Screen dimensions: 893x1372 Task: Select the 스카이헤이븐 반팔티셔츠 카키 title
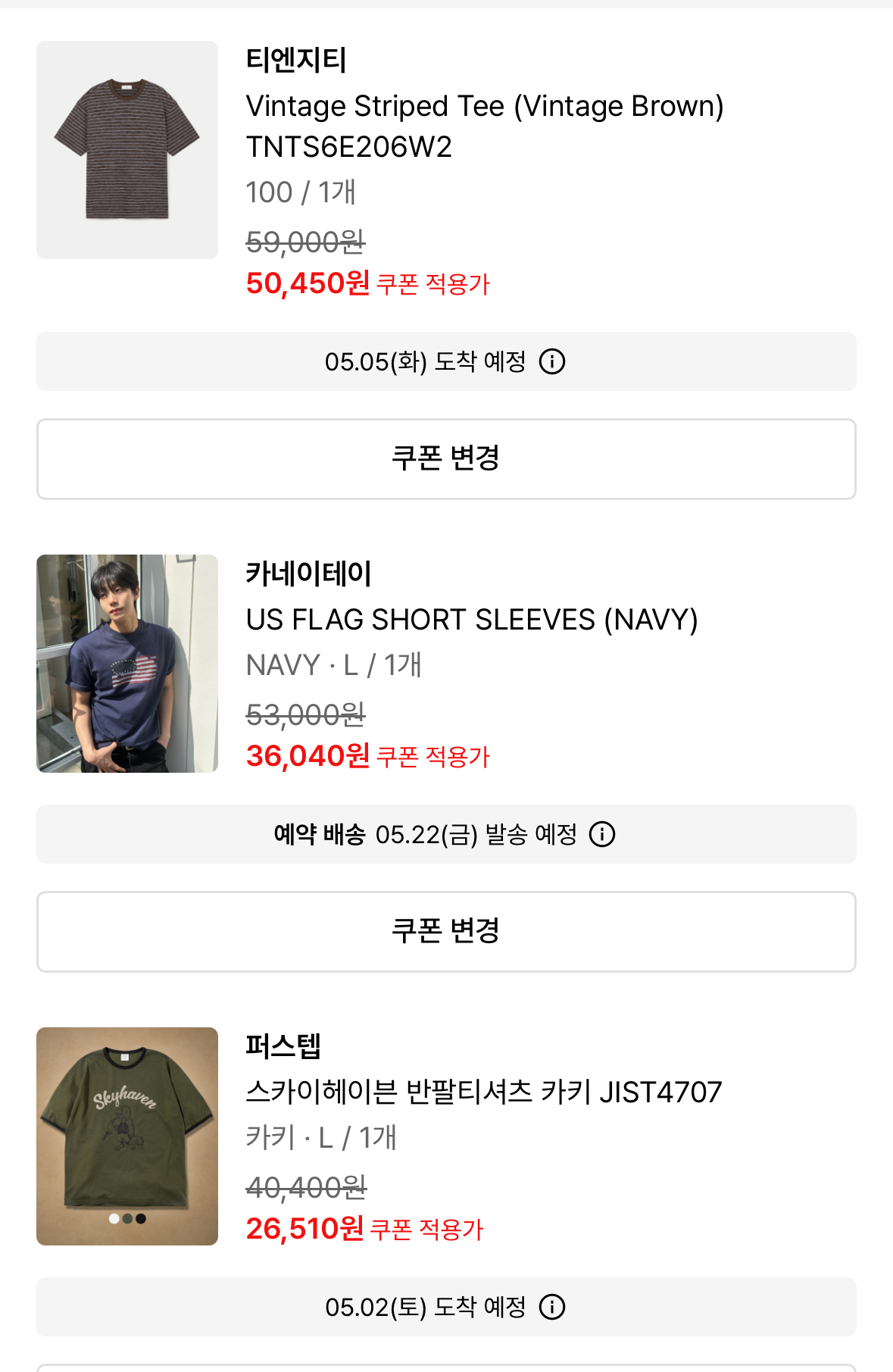(x=483, y=1092)
